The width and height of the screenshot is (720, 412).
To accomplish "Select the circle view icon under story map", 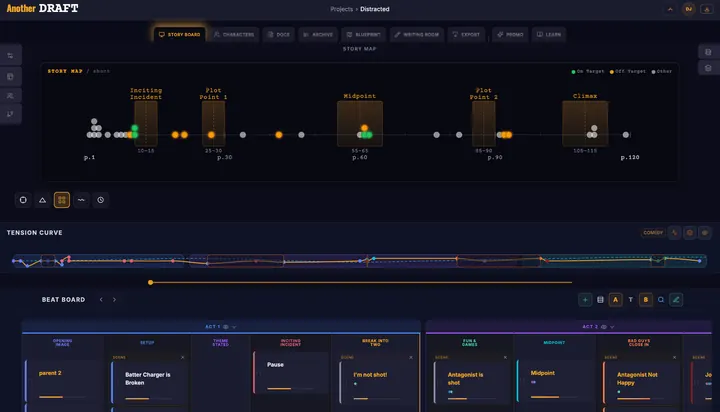I will (23, 200).
